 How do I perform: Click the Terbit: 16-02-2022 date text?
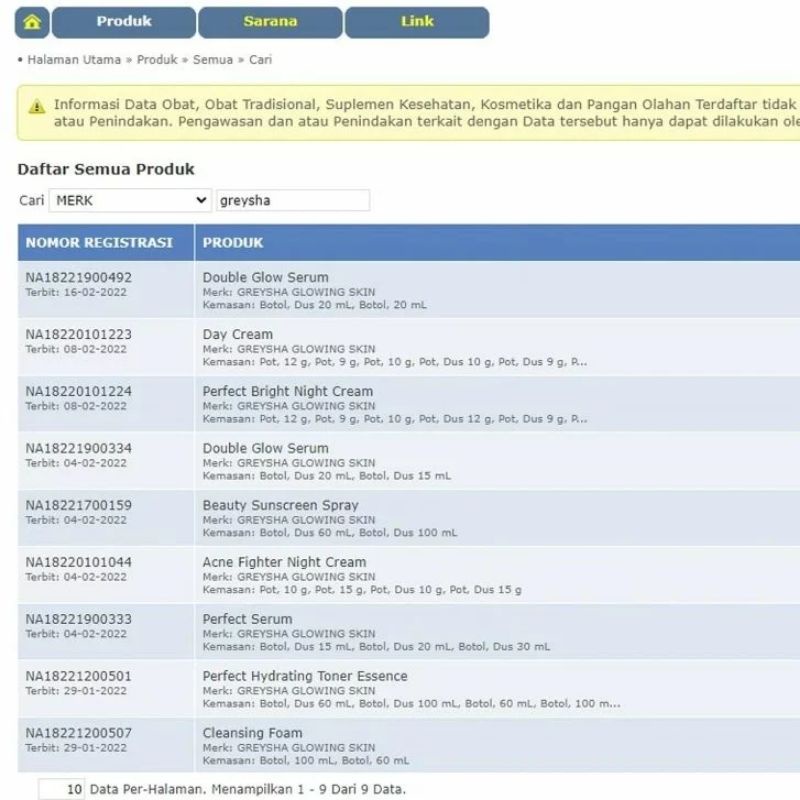[x=76, y=292]
